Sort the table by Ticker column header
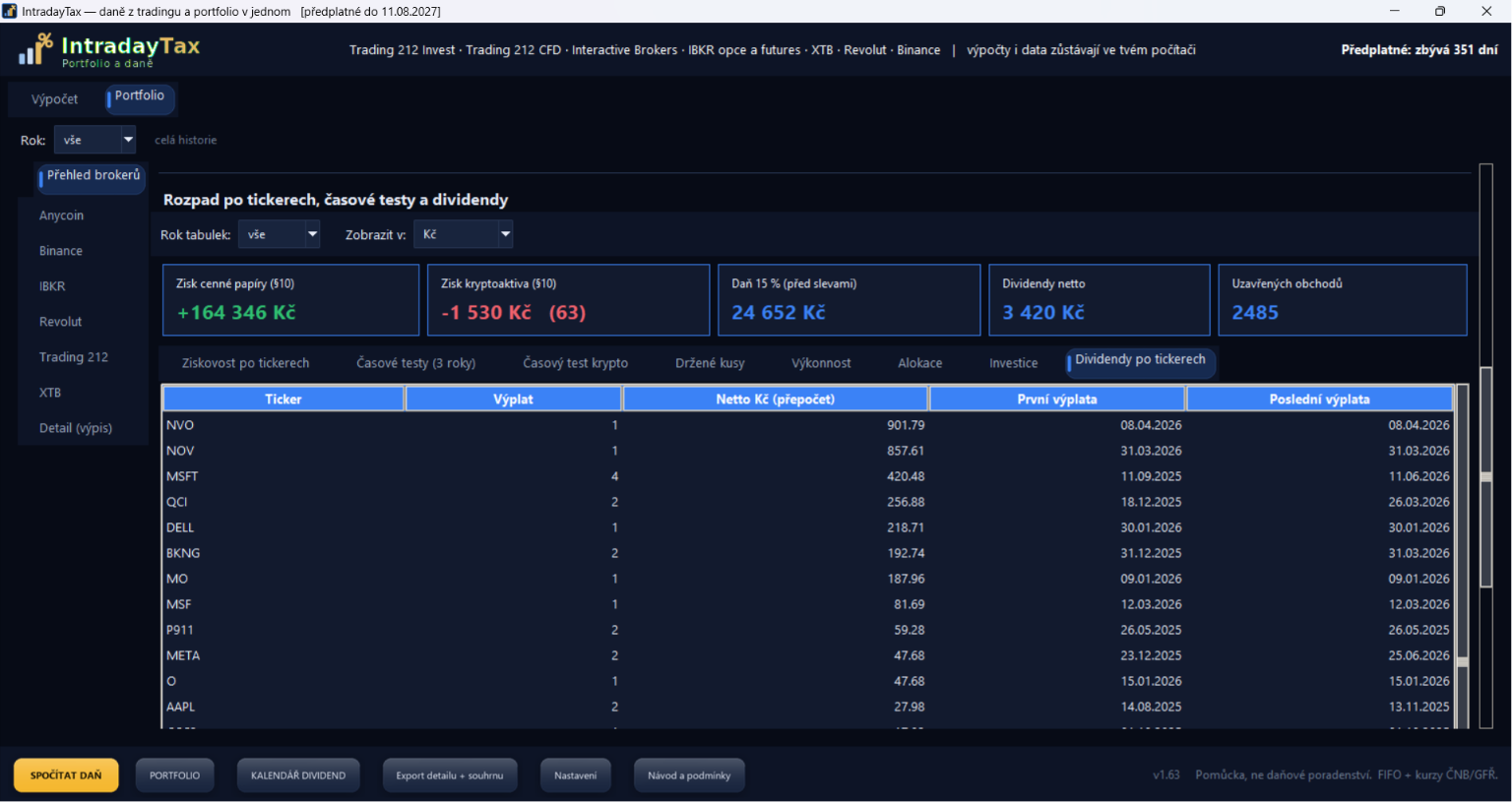1512x802 pixels. pyautogui.click(x=283, y=399)
